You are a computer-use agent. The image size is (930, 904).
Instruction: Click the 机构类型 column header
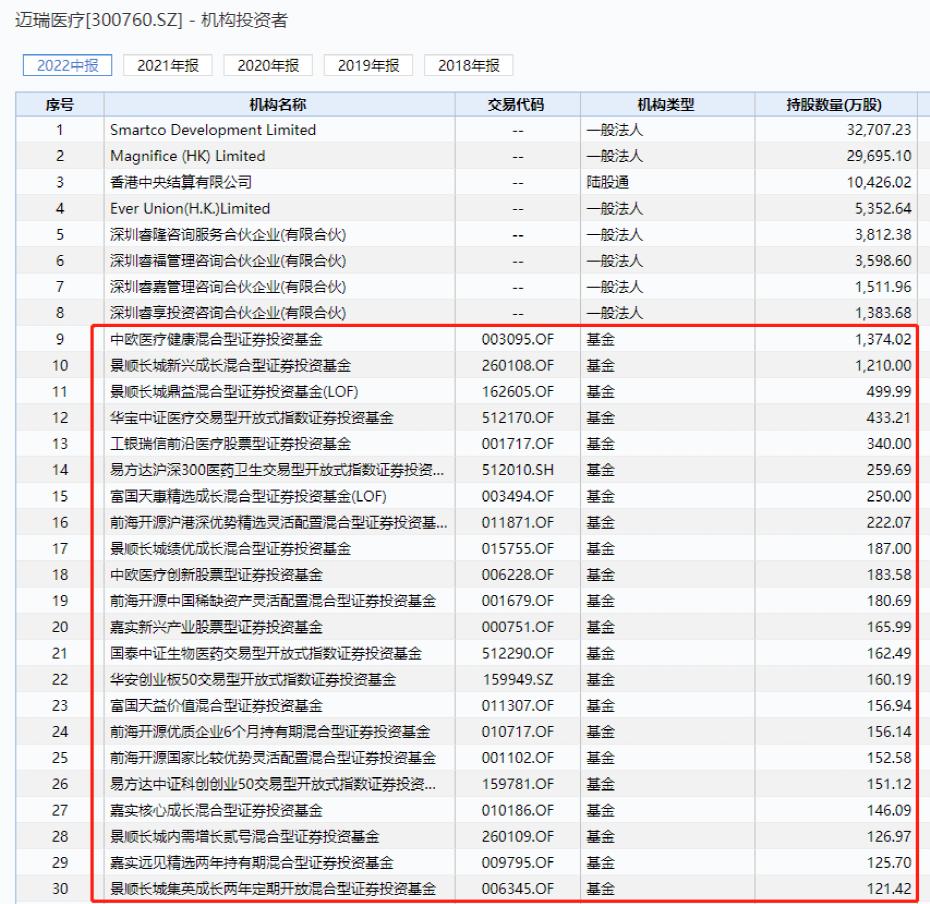tap(640, 104)
